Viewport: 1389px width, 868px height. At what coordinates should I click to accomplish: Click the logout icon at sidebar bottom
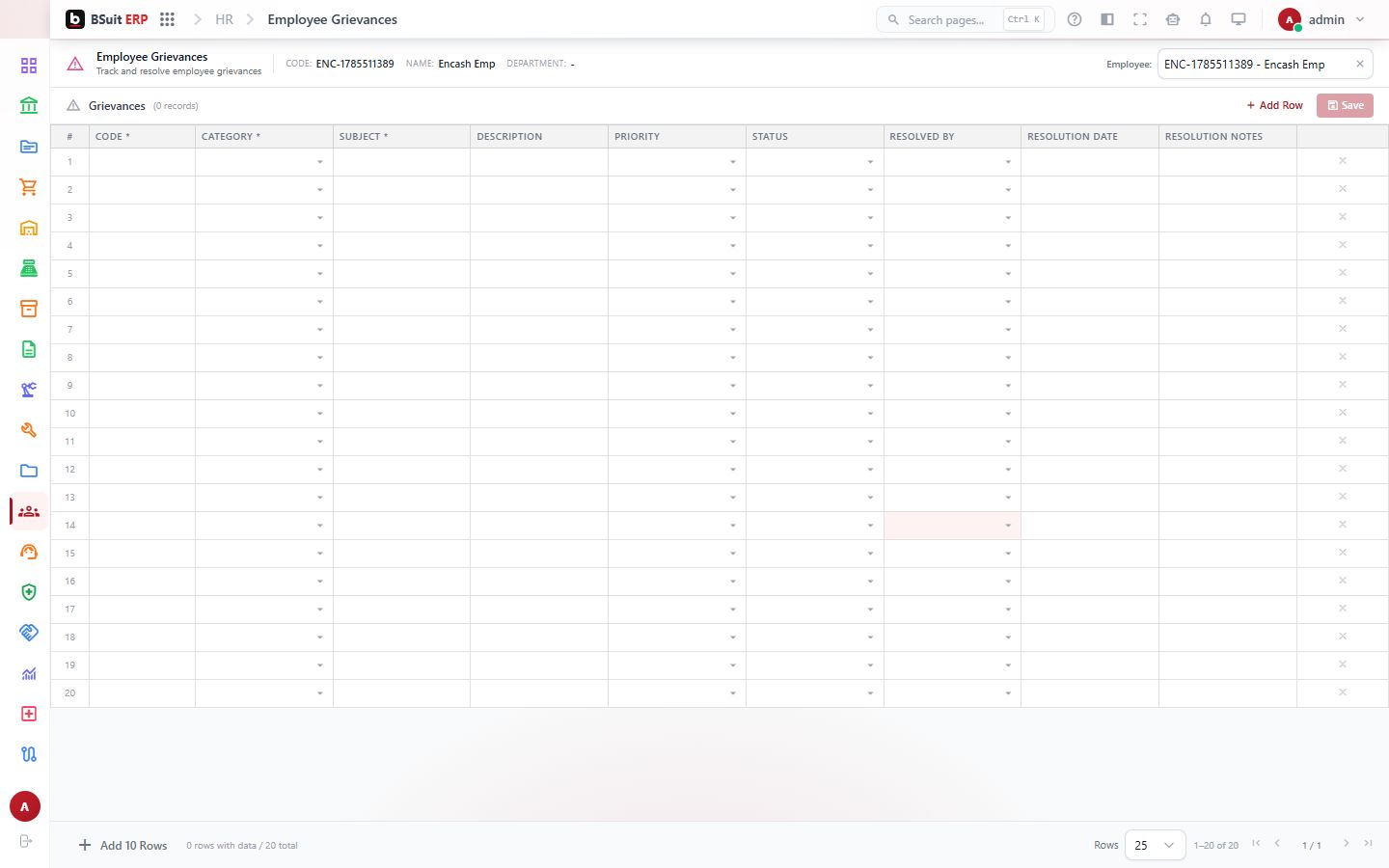pos(26,841)
